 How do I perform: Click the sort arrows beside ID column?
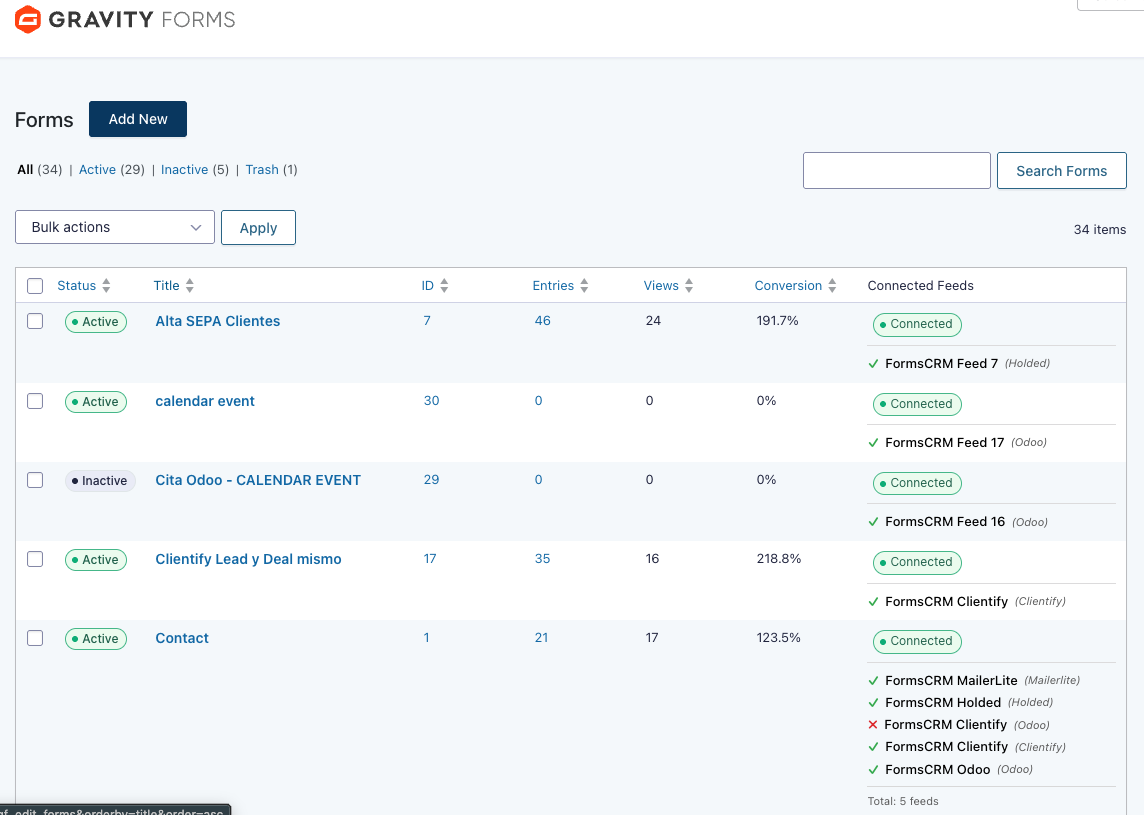444,286
